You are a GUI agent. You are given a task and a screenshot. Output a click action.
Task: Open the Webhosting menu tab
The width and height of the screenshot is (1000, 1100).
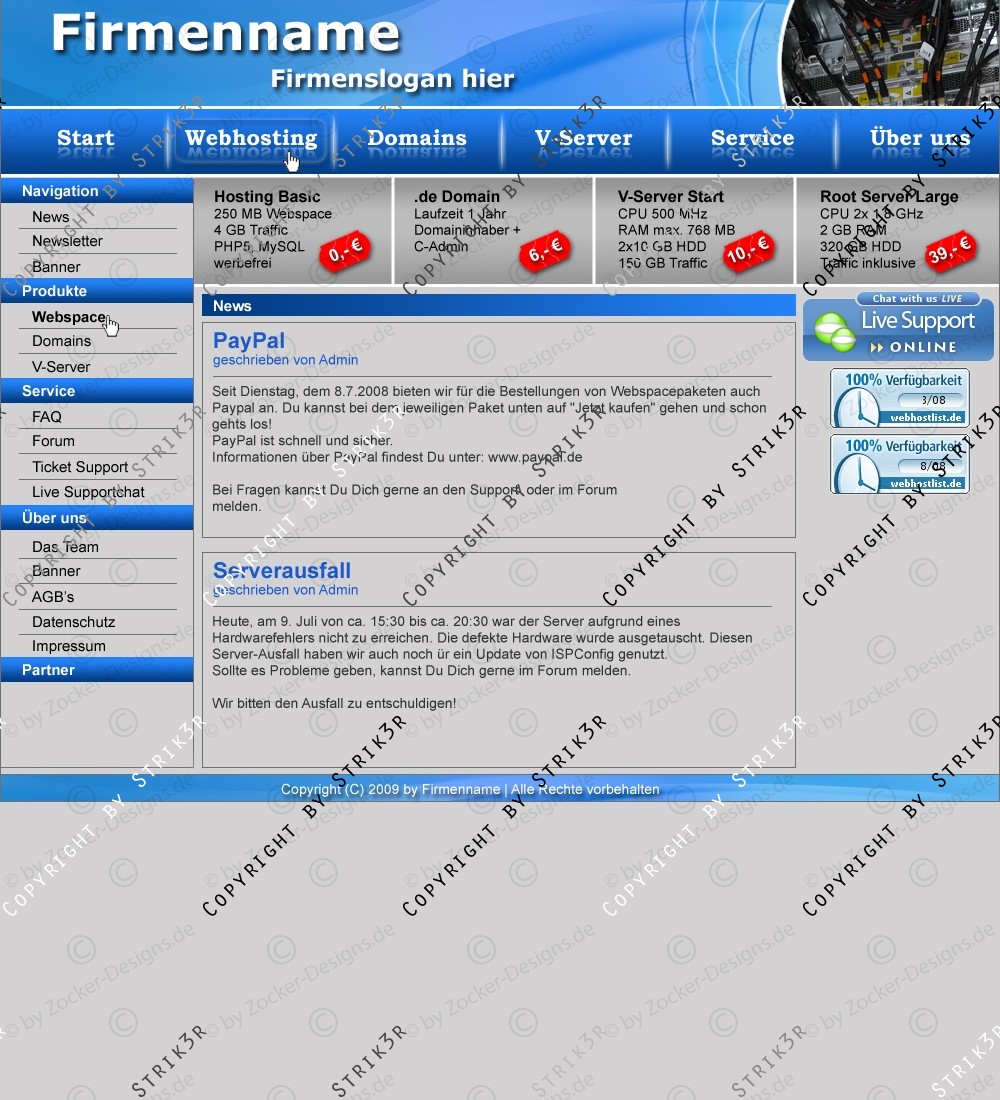(250, 139)
